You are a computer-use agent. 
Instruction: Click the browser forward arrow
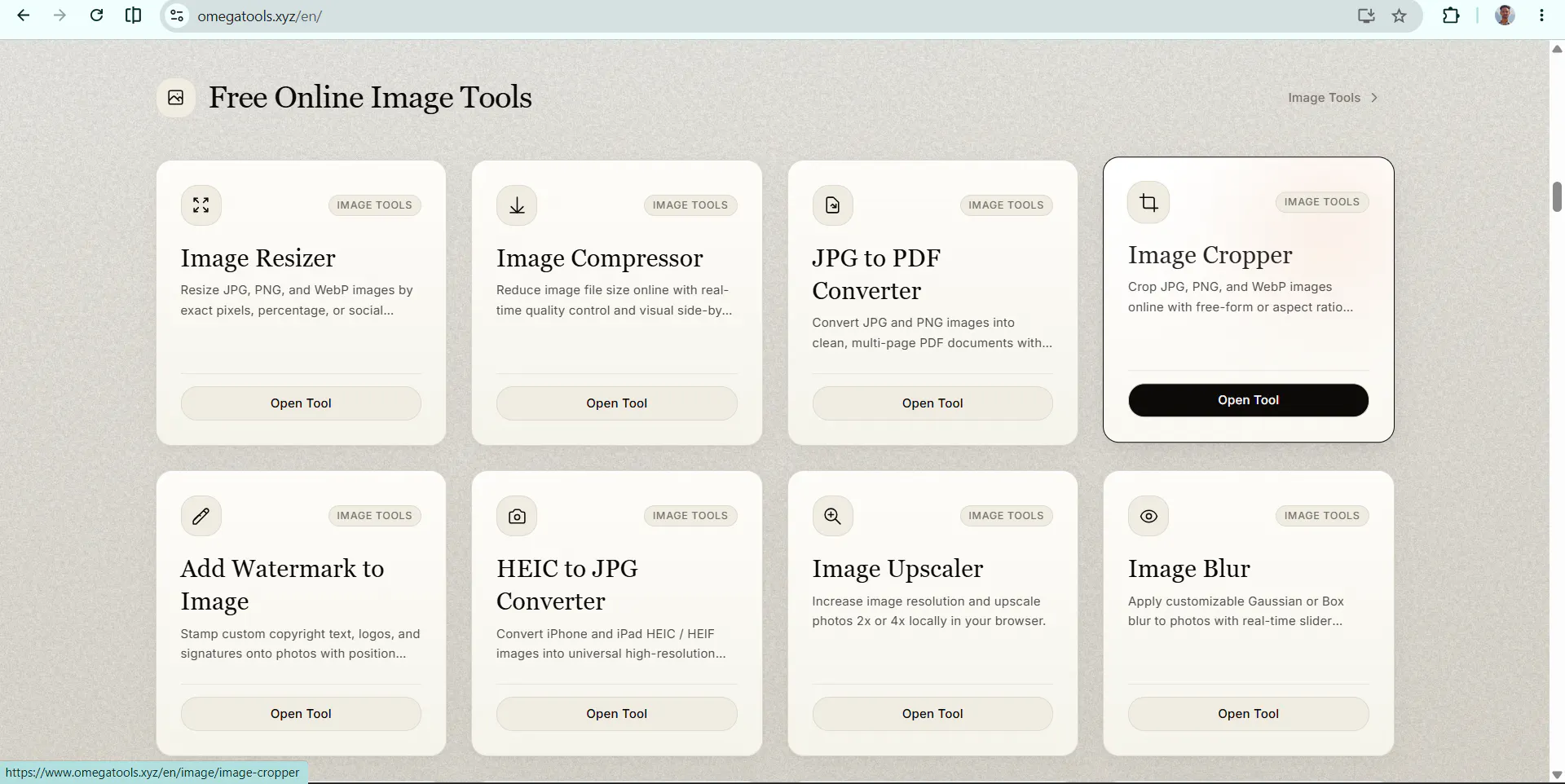click(x=60, y=15)
